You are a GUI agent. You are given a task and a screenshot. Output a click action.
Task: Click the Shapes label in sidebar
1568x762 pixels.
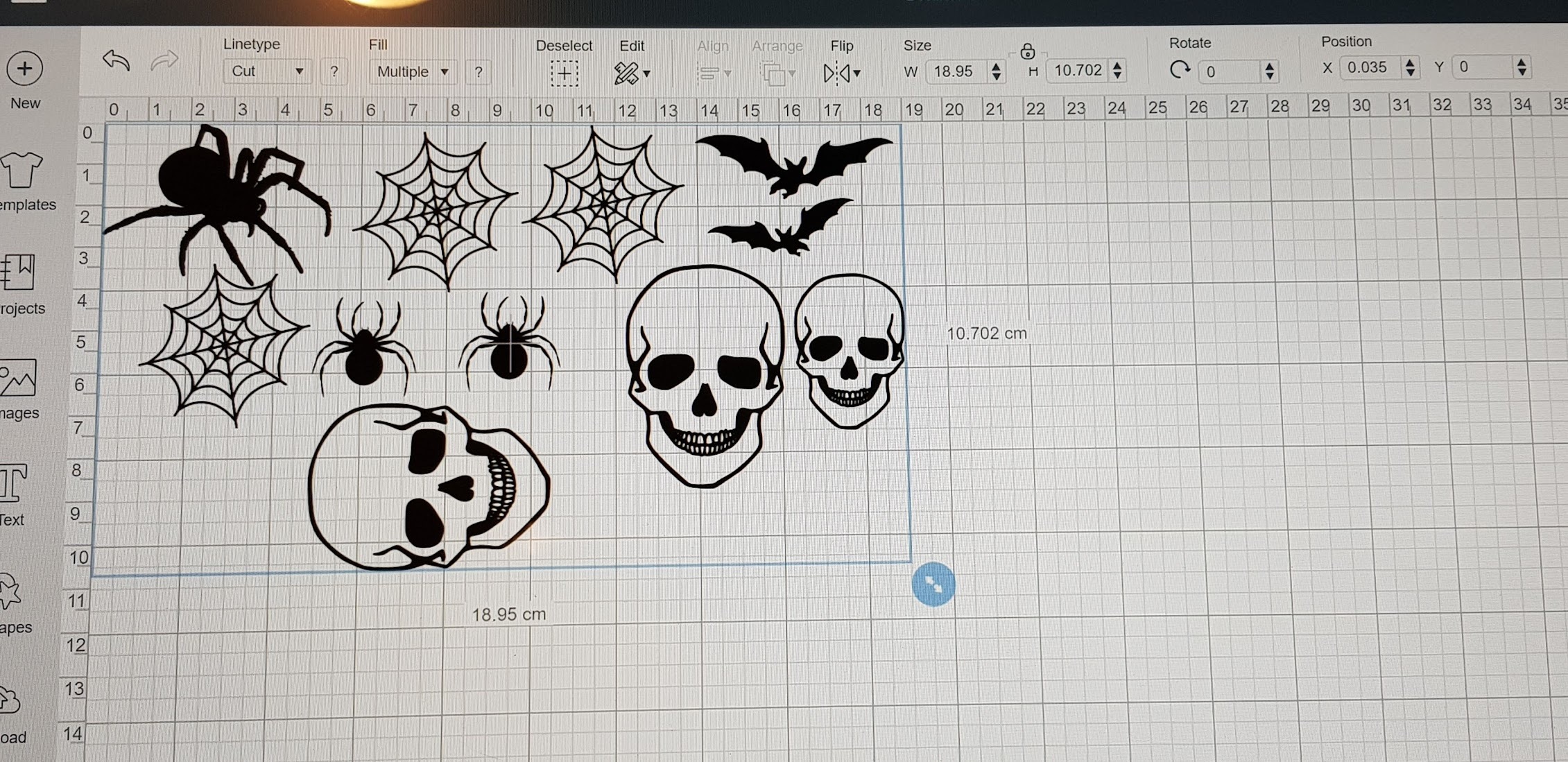[x=16, y=627]
